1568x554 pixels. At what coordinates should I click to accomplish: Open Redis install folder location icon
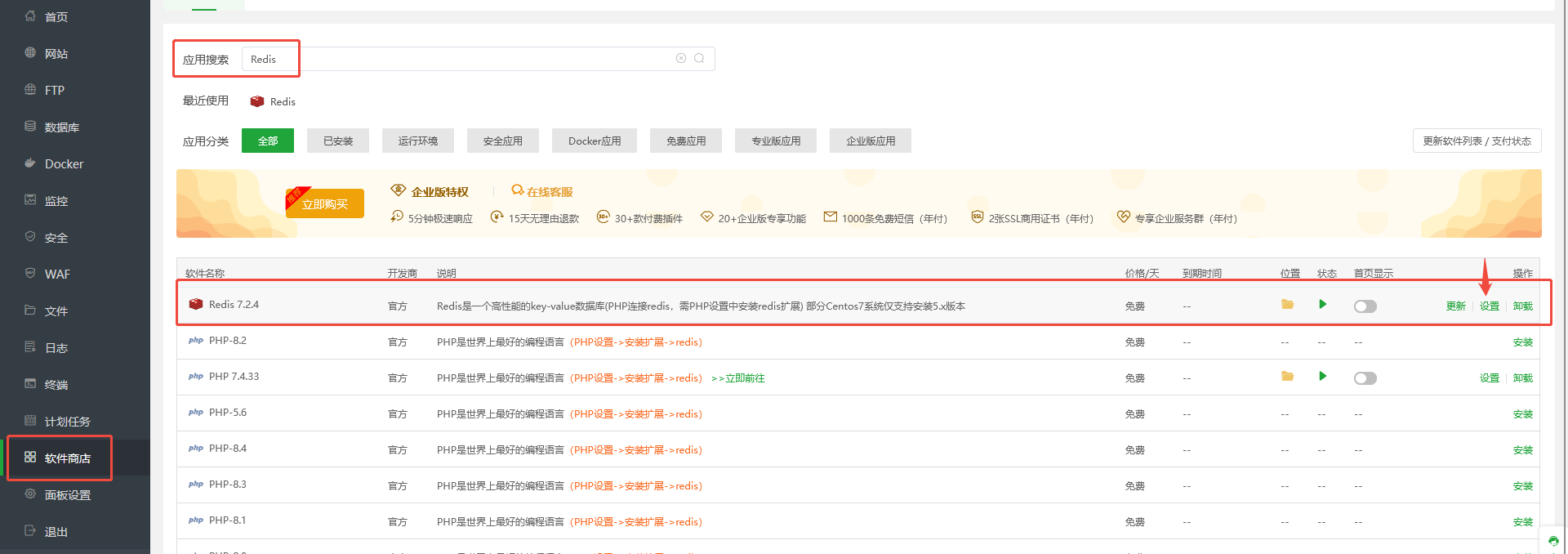1287,305
